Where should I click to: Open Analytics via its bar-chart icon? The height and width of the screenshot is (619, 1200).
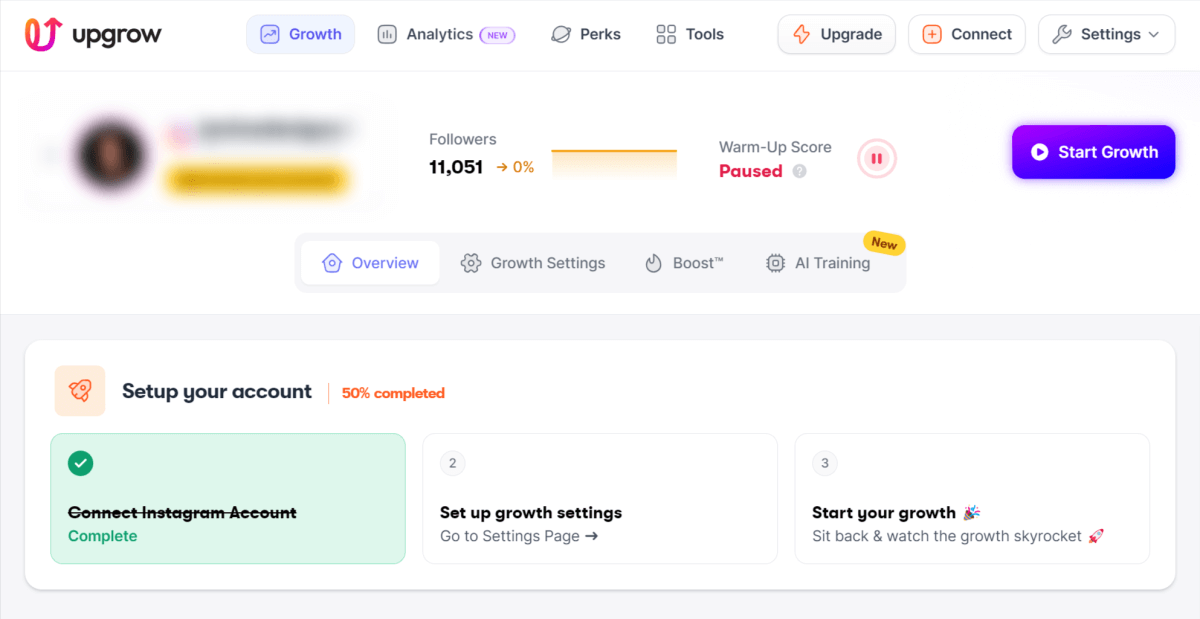(387, 34)
